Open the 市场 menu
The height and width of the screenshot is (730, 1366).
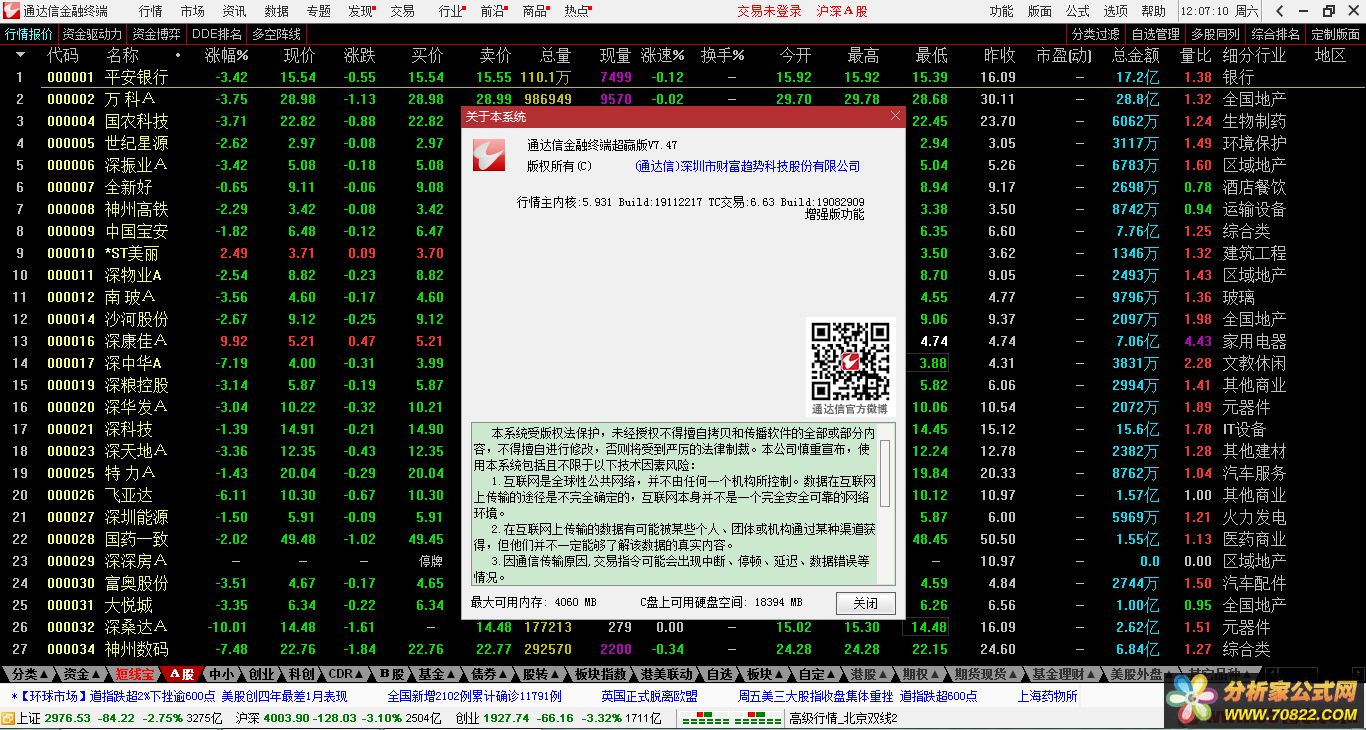[192, 11]
